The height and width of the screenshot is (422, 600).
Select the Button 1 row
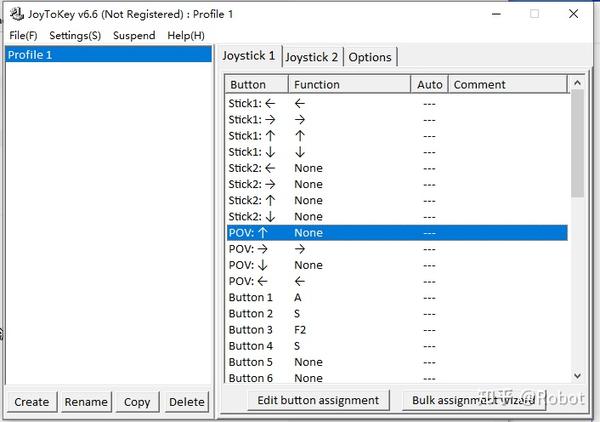point(397,298)
